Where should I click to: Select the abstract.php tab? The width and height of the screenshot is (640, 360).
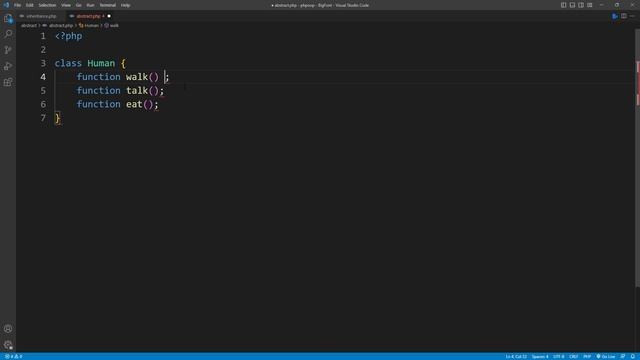88,16
